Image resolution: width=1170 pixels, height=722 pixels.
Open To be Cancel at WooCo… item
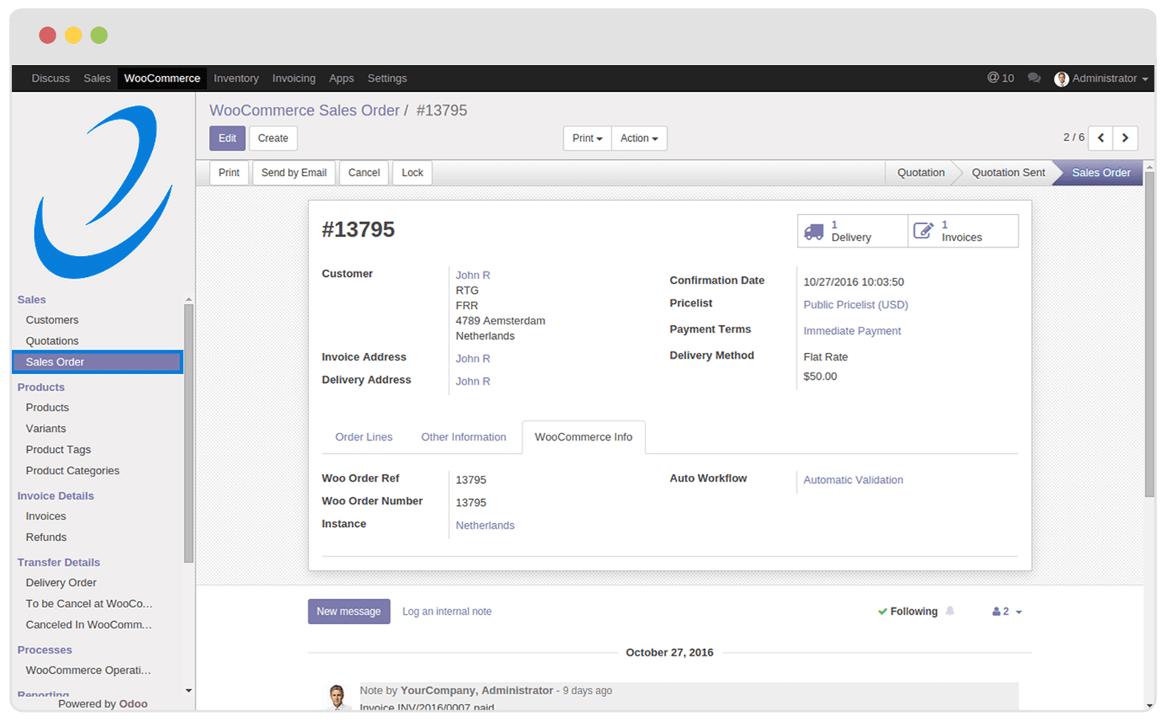click(x=89, y=603)
